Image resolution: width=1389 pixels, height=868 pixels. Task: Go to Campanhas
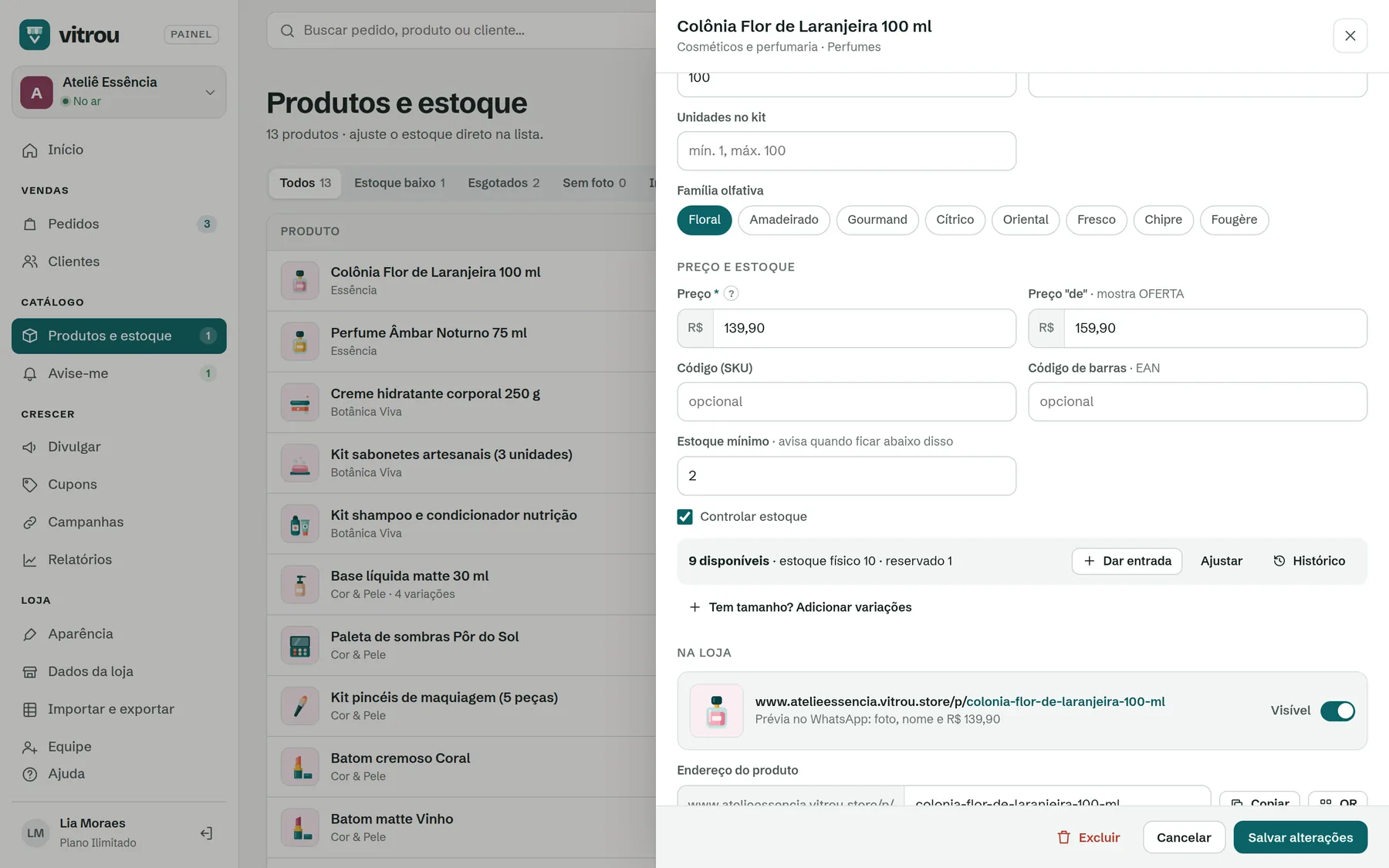pyautogui.click(x=119, y=522)
